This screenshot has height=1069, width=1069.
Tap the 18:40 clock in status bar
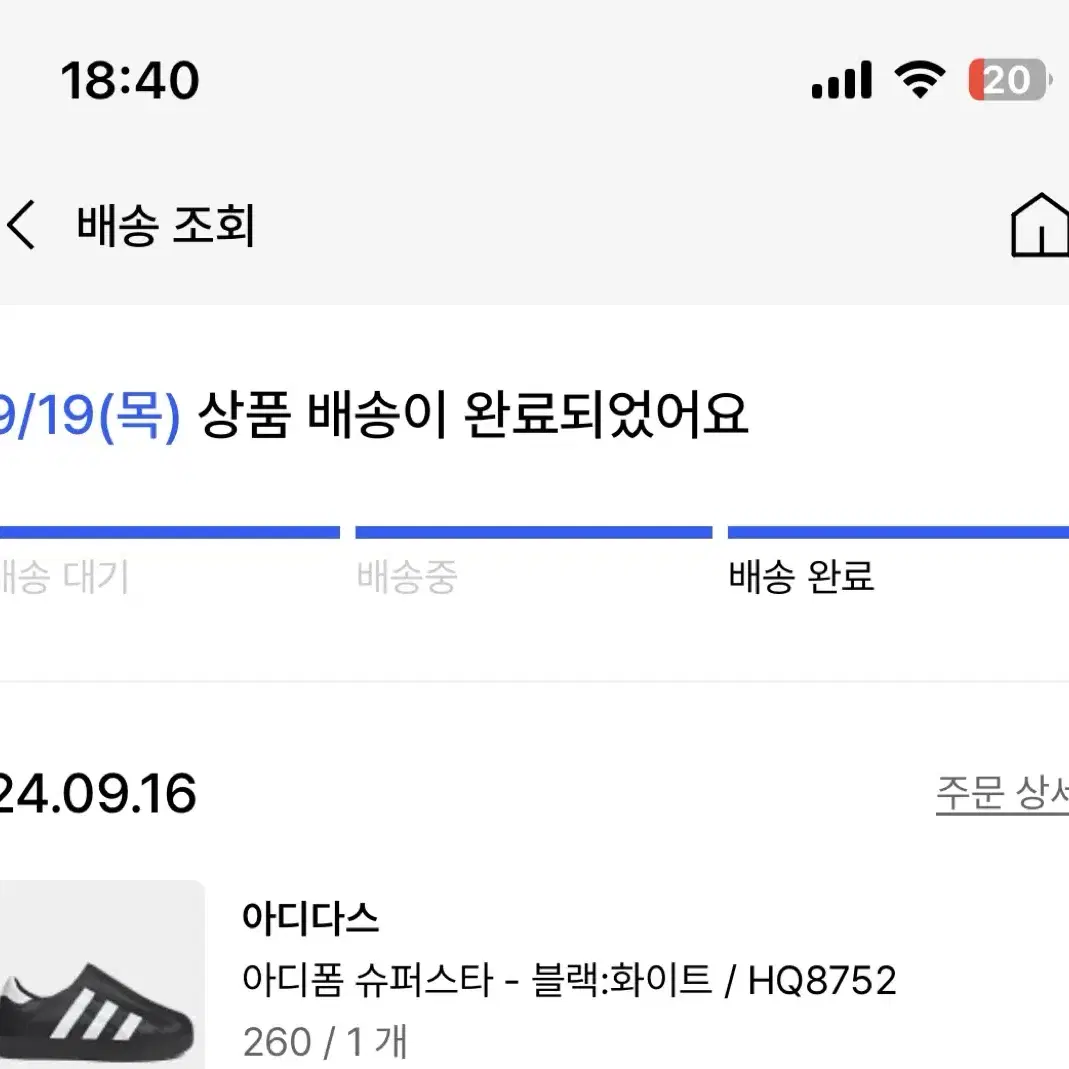point(130,80)
